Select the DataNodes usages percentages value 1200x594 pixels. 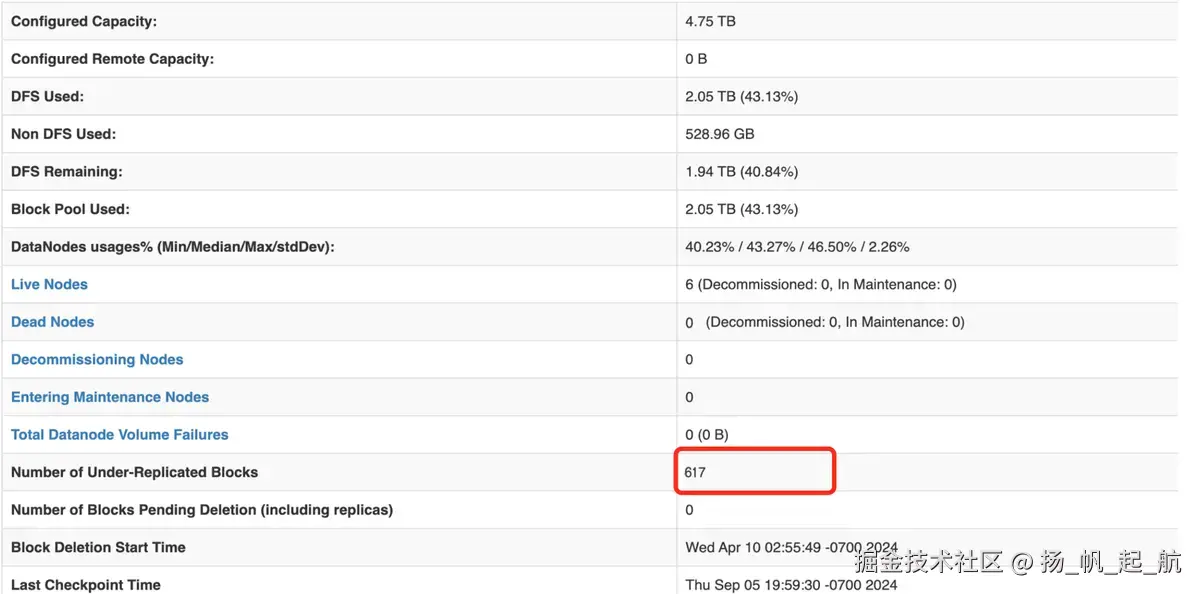click(x=797, y=247)
